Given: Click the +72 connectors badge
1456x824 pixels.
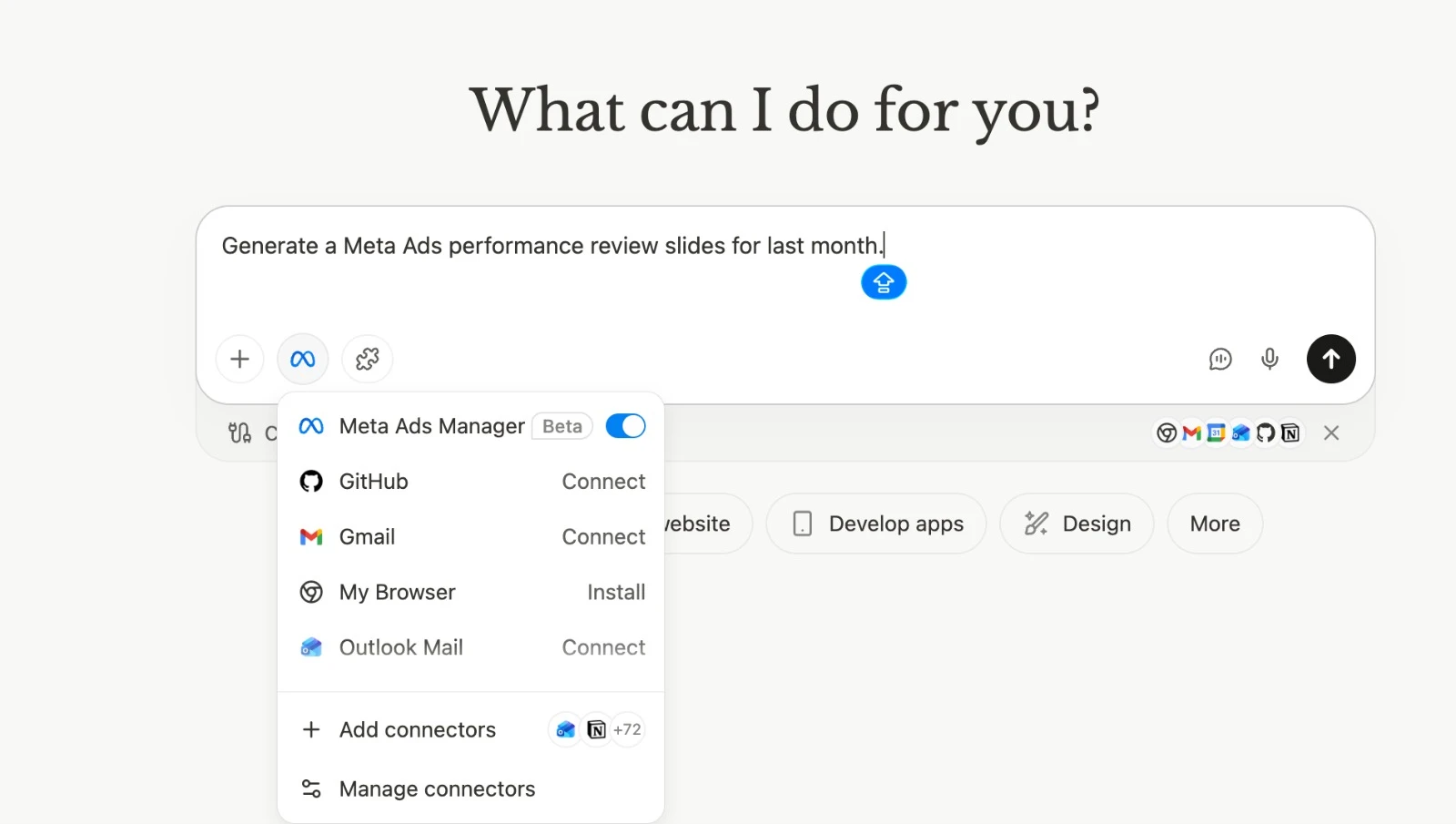Looking at the screenshot, I should (627, 728).
